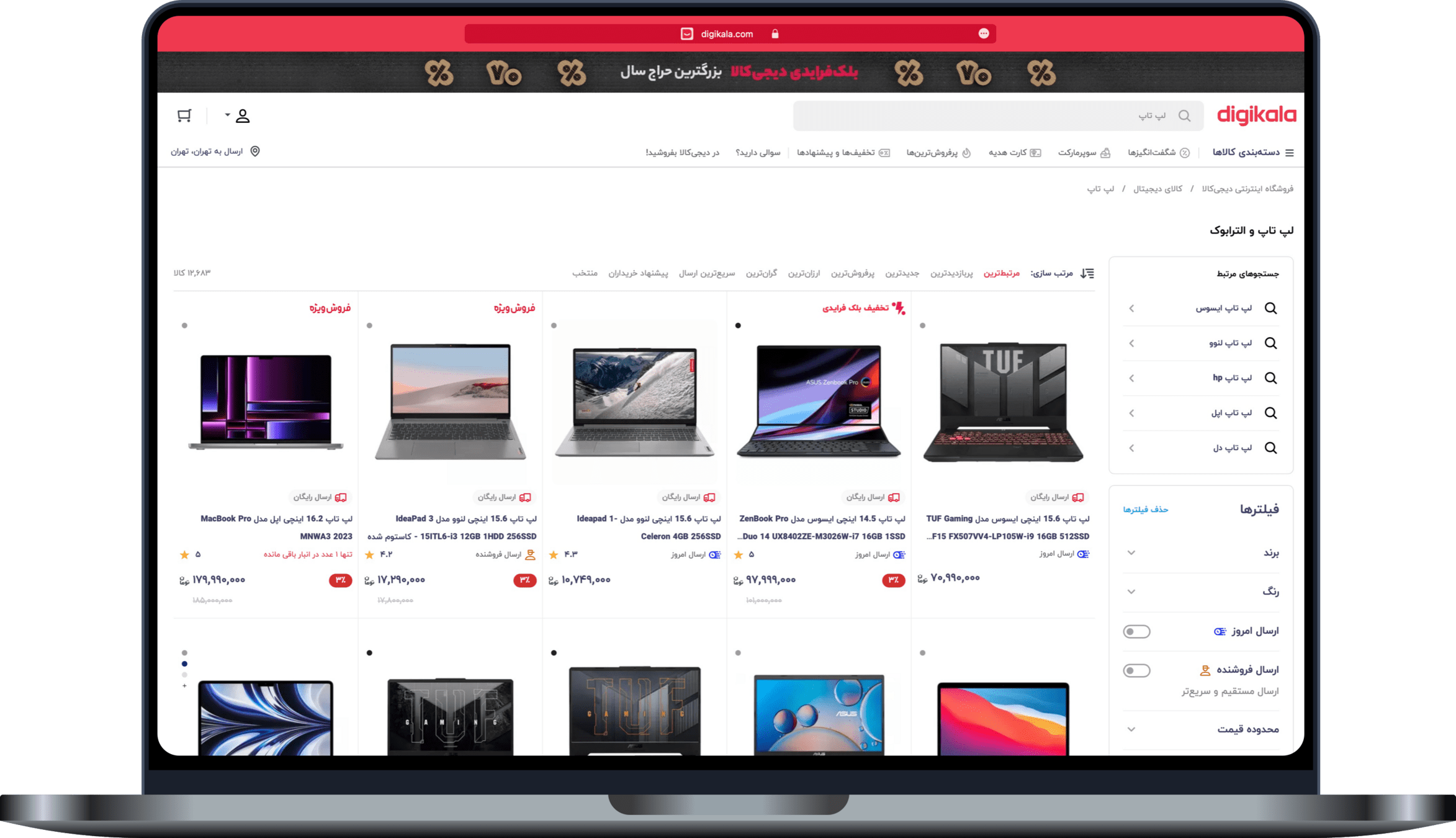Screen dimensions: 1456x838
Task: Click the search magnifier icon in search bar
Action: click(1184, 116)
